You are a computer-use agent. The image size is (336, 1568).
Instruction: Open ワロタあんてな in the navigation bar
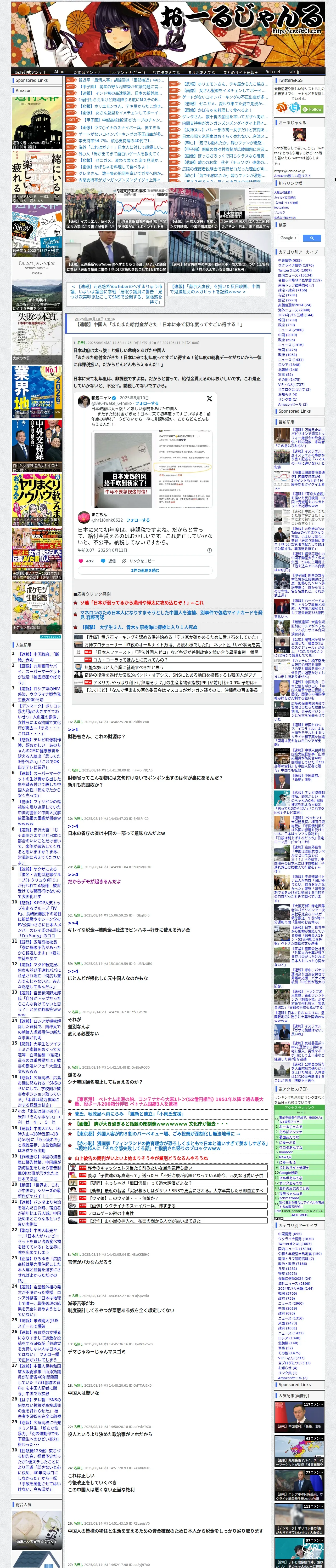(x=166, y=72)
